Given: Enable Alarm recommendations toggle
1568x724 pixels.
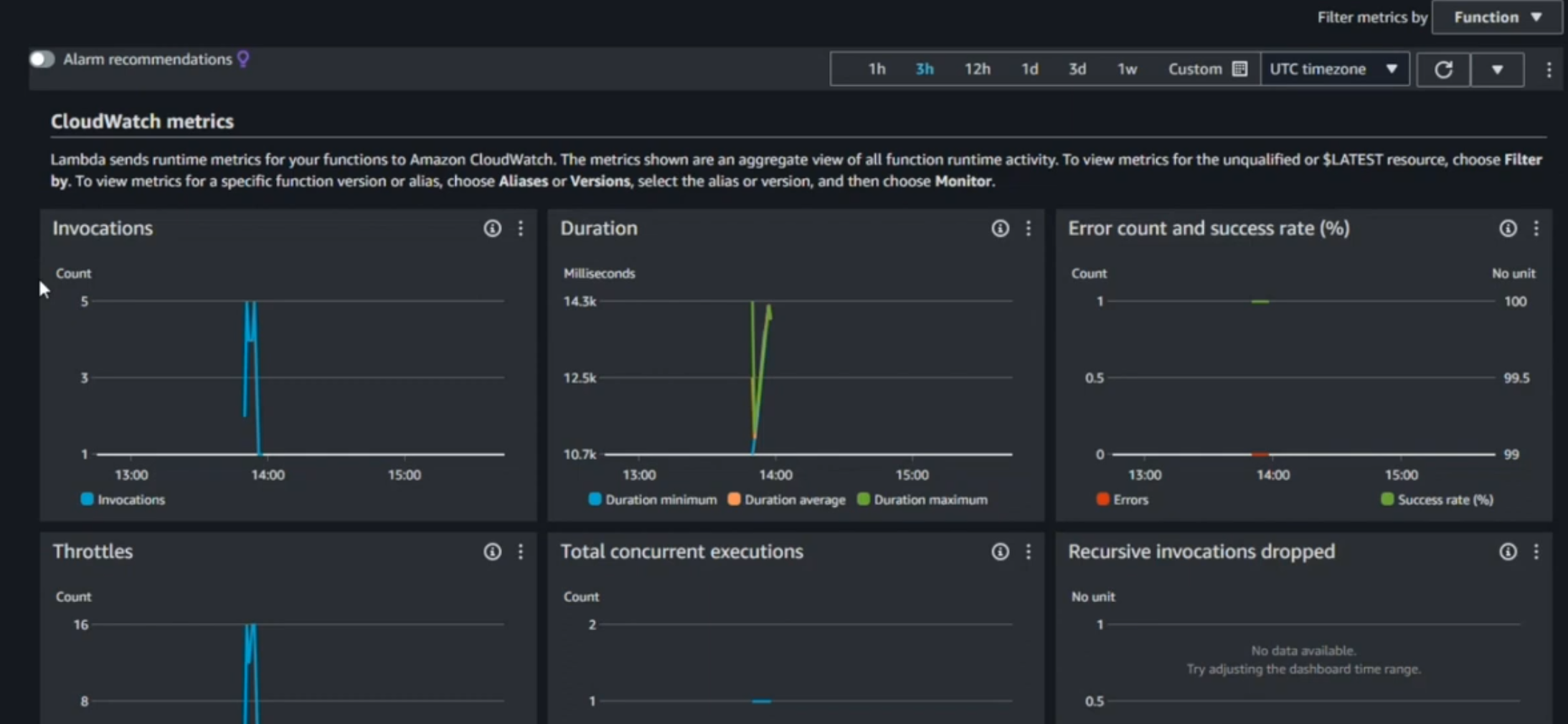Looking at the screenshot, I should [x=42, y=59].
